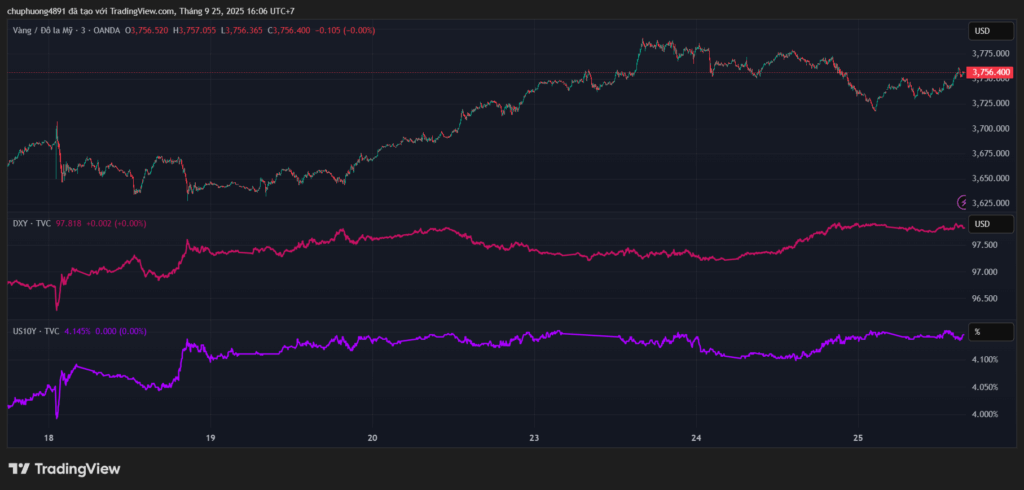
Task: Click the TradingView logo at bottom left
Action: point(64,468)
